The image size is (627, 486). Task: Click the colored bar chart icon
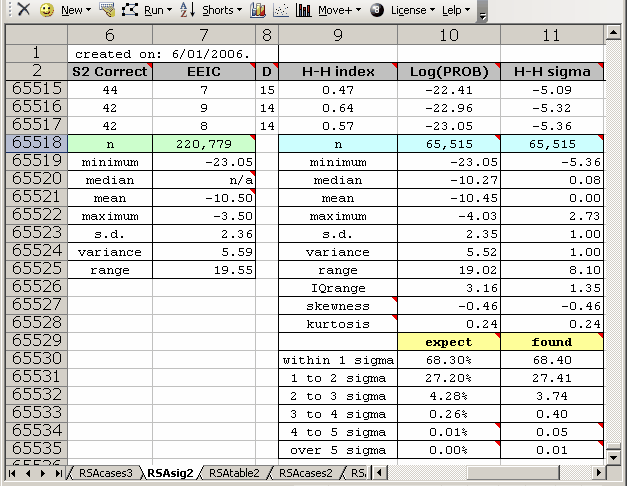tap(258, 10)
